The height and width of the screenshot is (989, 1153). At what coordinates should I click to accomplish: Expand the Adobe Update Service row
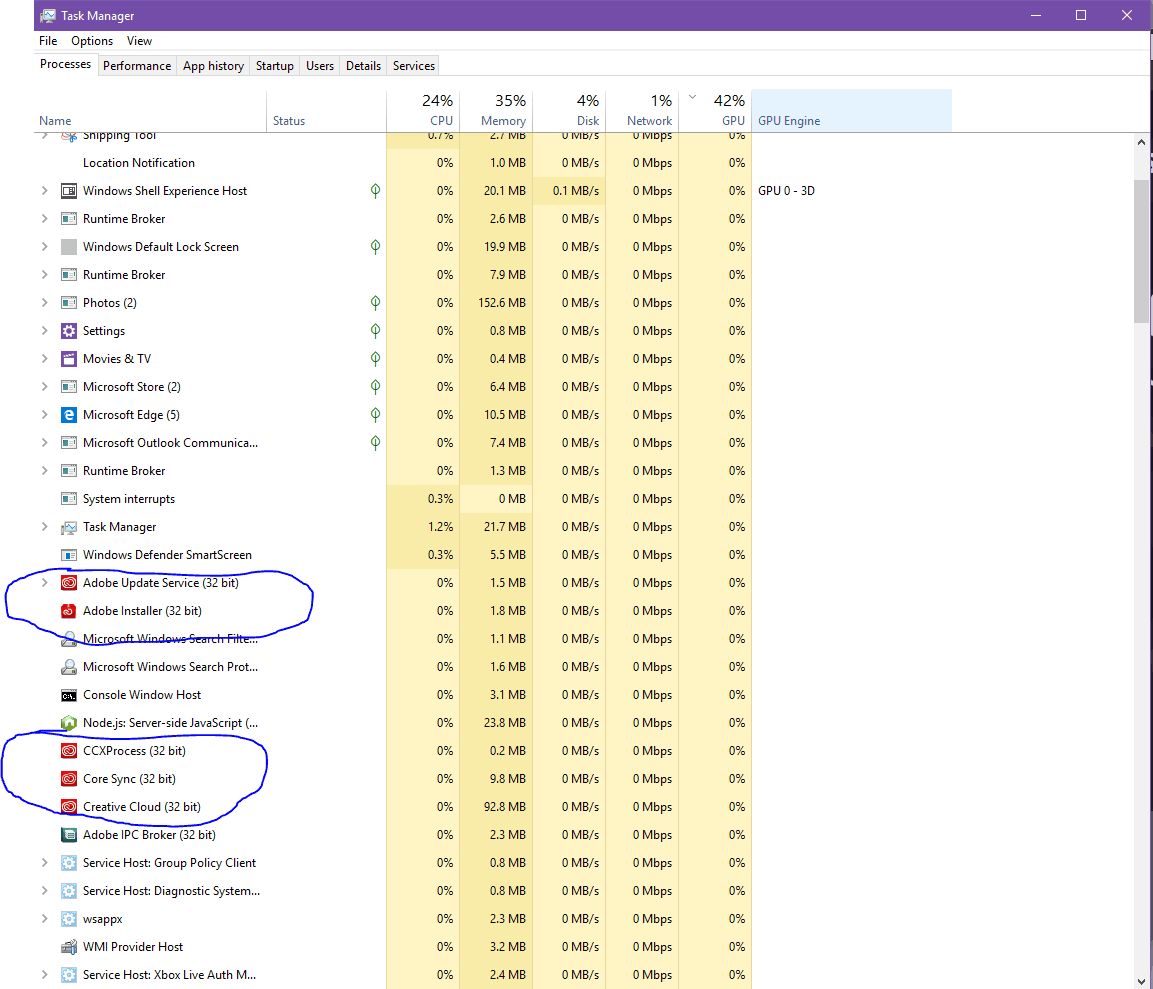click(x=45, y=583)
